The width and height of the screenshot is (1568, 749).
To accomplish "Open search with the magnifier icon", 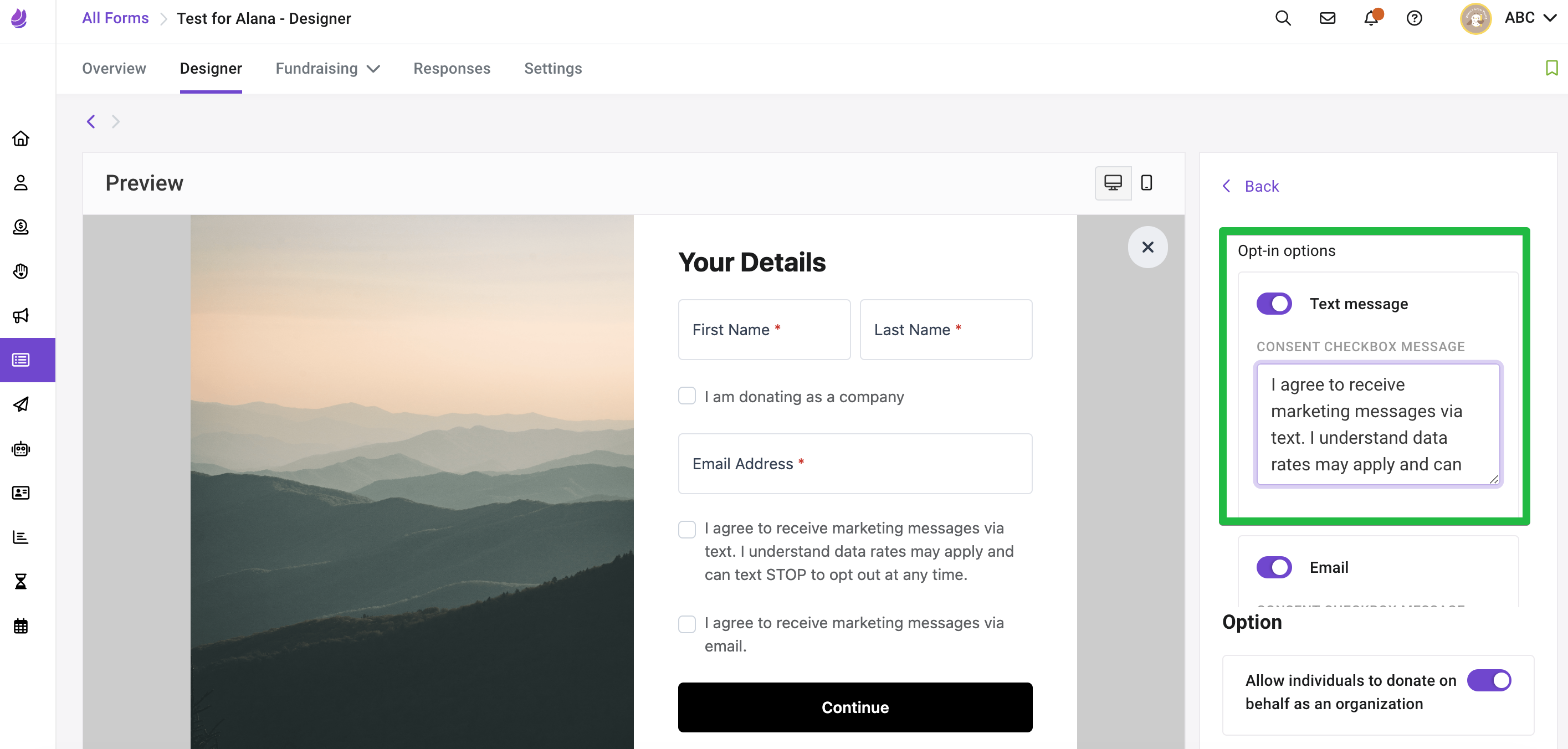I will (1283, 18).
